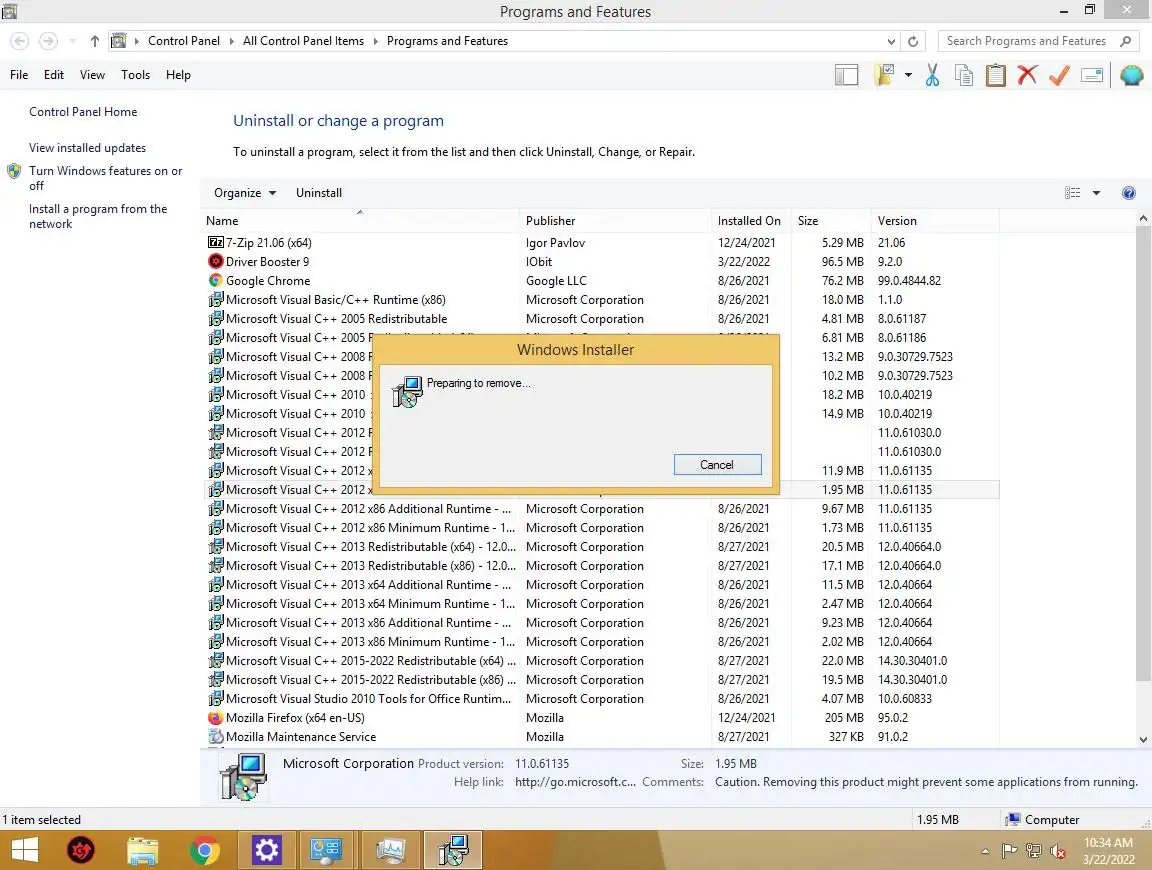Image resolution: width=1152 pixels, height=870 pixels.
Task: Select Google Chrome program entry
Action: point(600,281)
